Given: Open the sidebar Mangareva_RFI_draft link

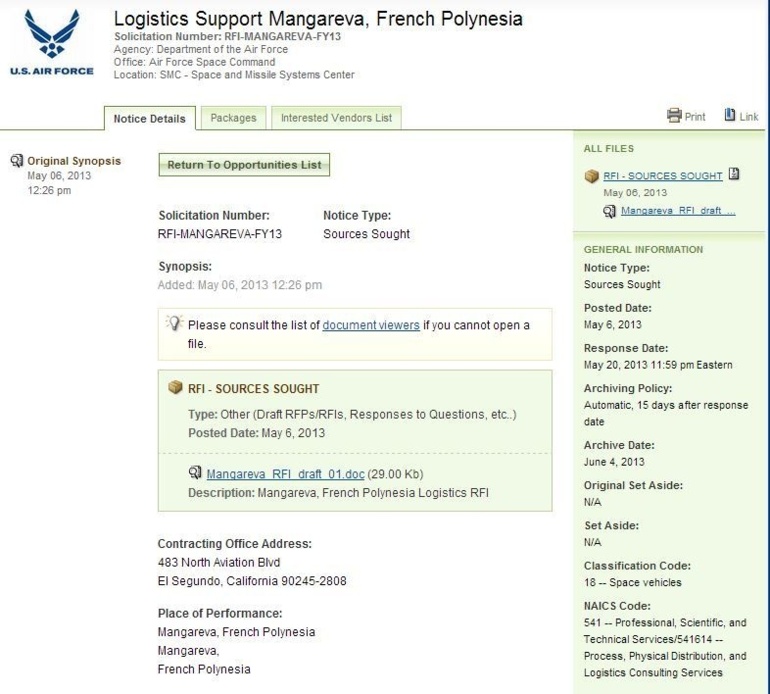Looking at the screenshot, I should pos(678,211).
